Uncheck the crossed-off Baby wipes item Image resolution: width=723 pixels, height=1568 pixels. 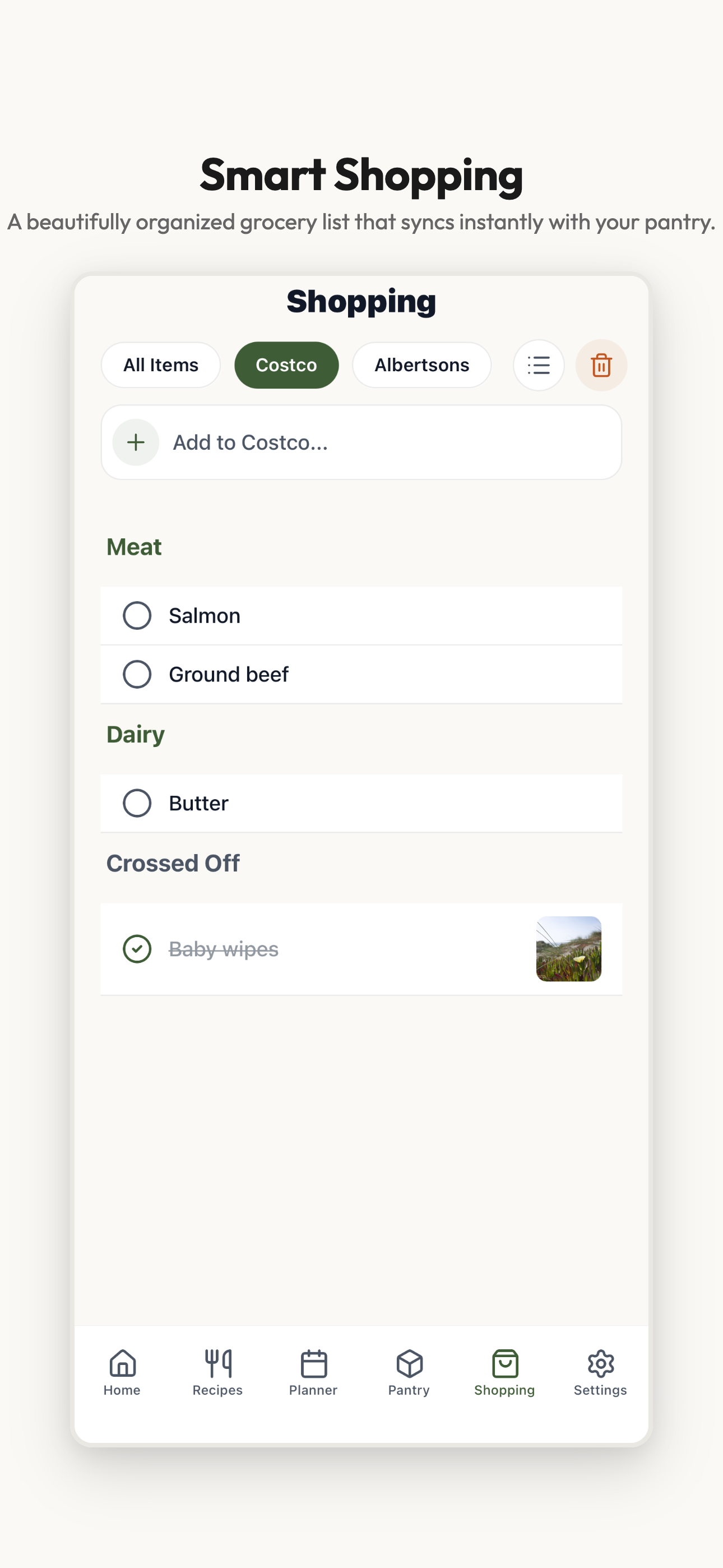coord(137,948)
